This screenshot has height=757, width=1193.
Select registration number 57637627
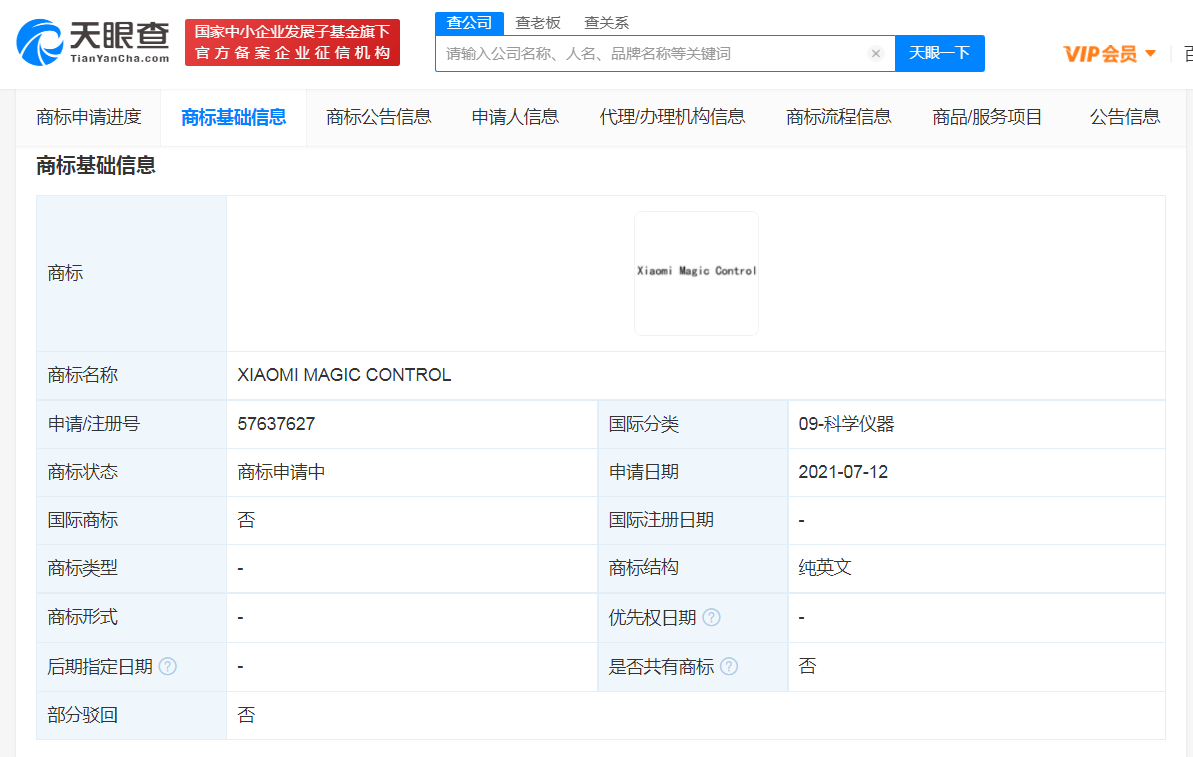click(x=276, y=424)
